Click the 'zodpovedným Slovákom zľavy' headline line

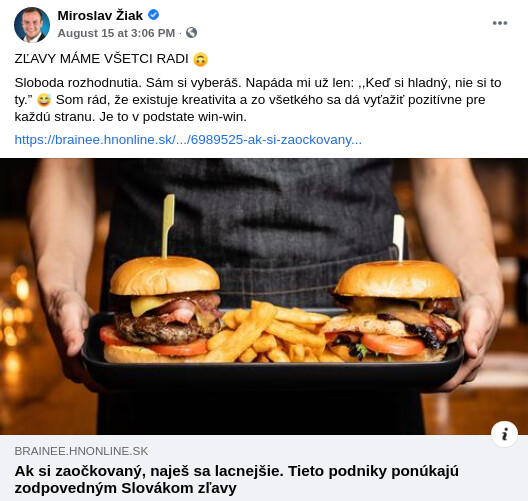pyautogui.click(x=125, y=488)
